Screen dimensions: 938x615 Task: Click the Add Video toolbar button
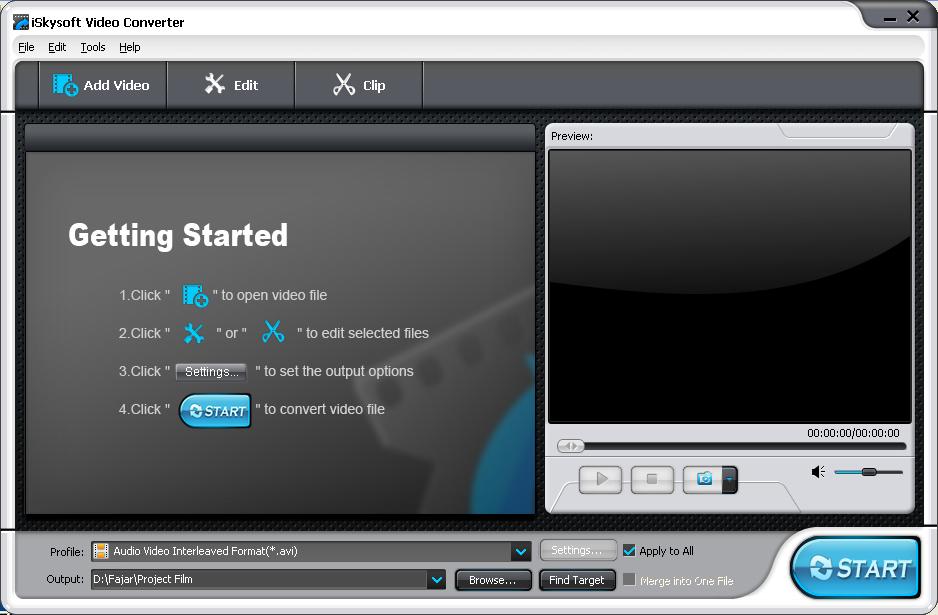point(102,85)
